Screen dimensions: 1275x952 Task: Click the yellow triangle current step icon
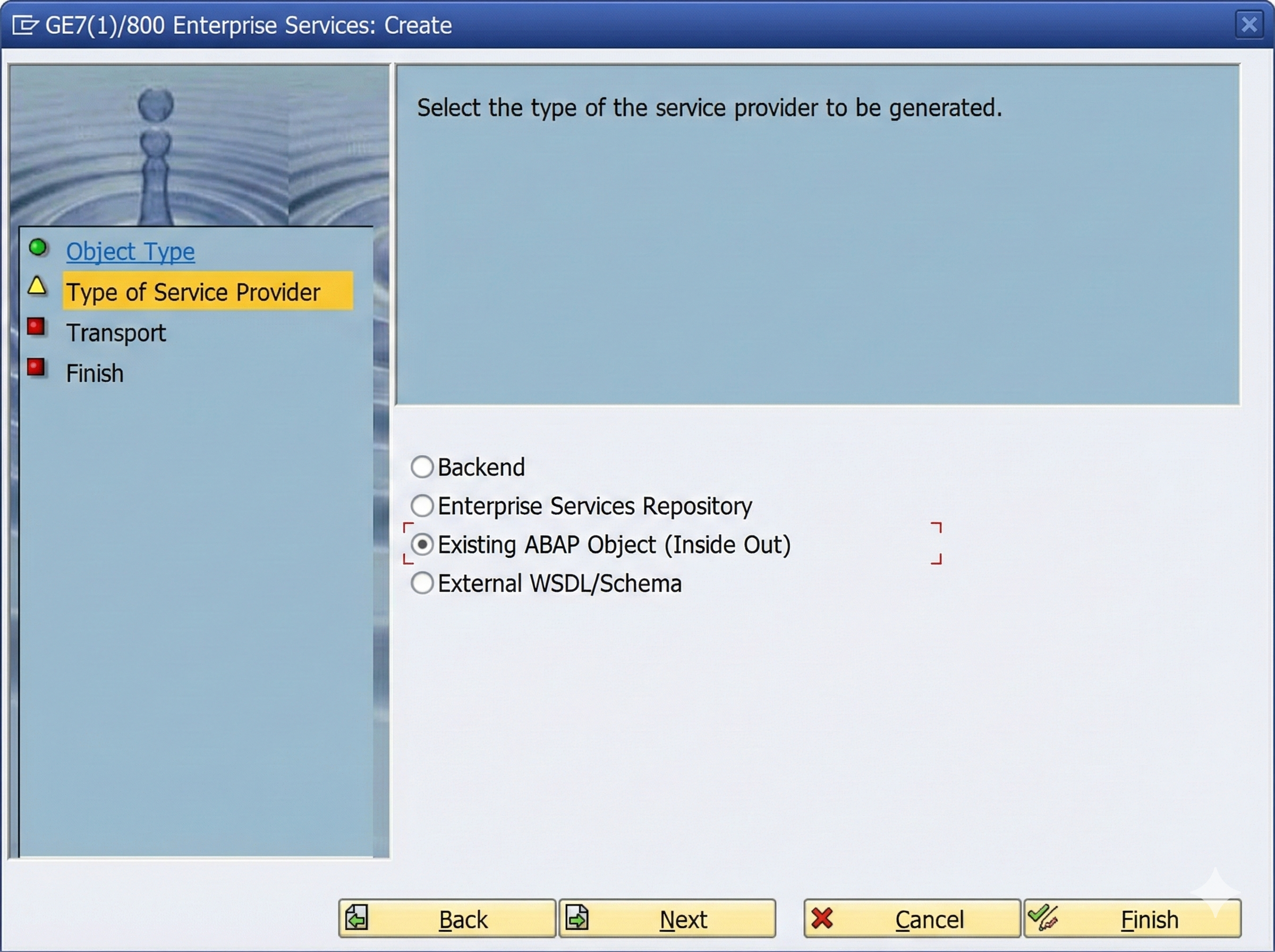coord(37,286)
